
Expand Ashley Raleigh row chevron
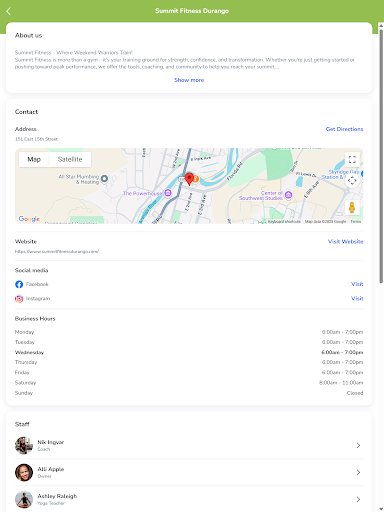[358, 500]
